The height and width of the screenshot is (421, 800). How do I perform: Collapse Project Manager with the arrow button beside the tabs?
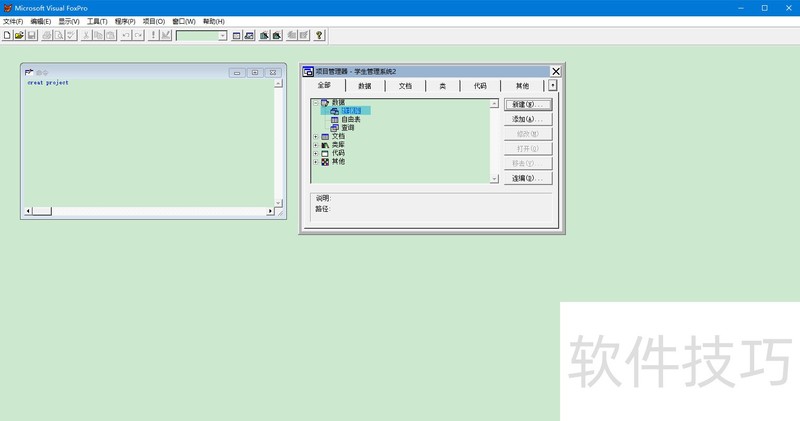point(553,85)
